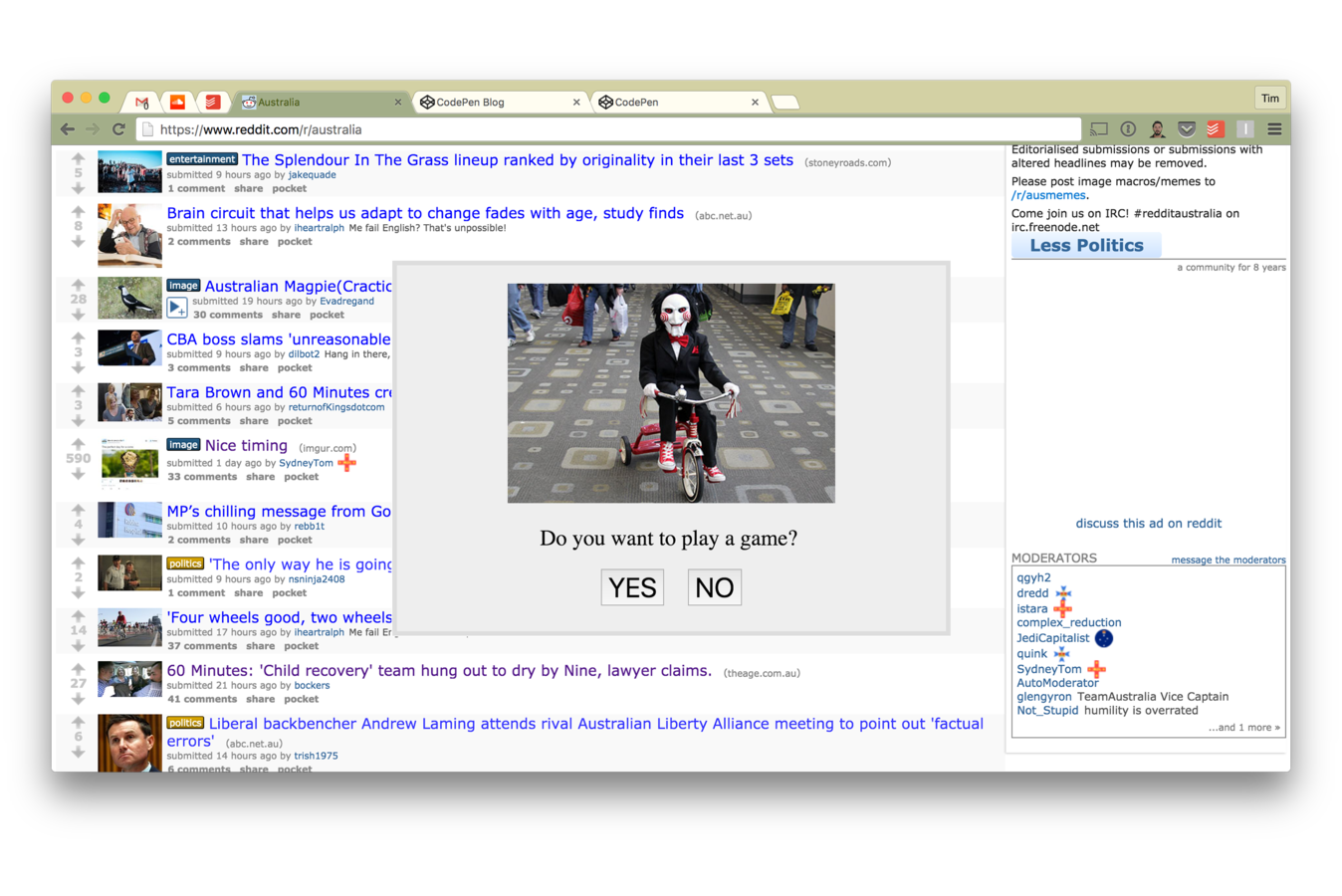Click the circled info extension icon
This screenshot has height=896, width=1342.
click(x=1128, y=129)
